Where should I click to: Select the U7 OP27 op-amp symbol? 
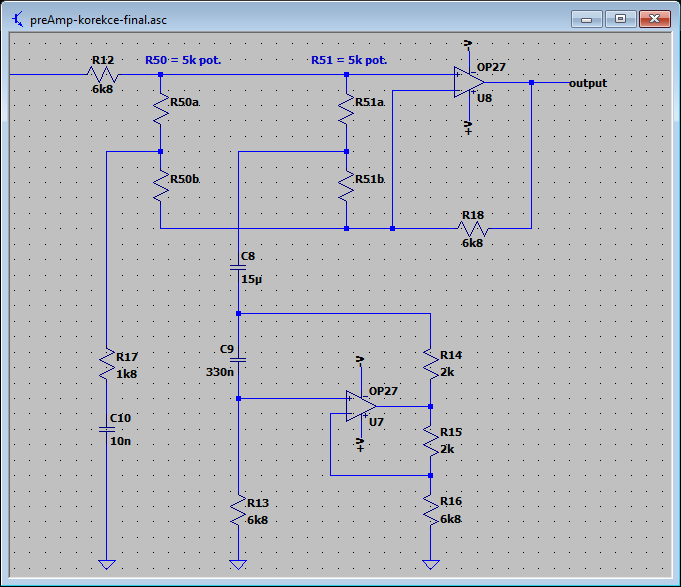point(361,406)
